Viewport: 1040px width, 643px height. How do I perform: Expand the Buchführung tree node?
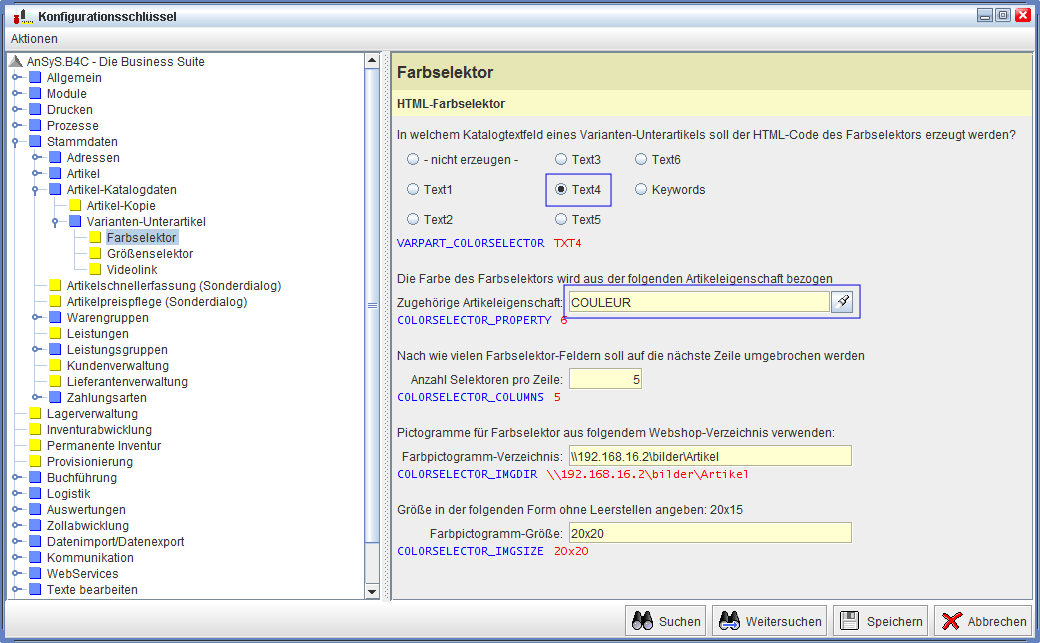point(16,478)
